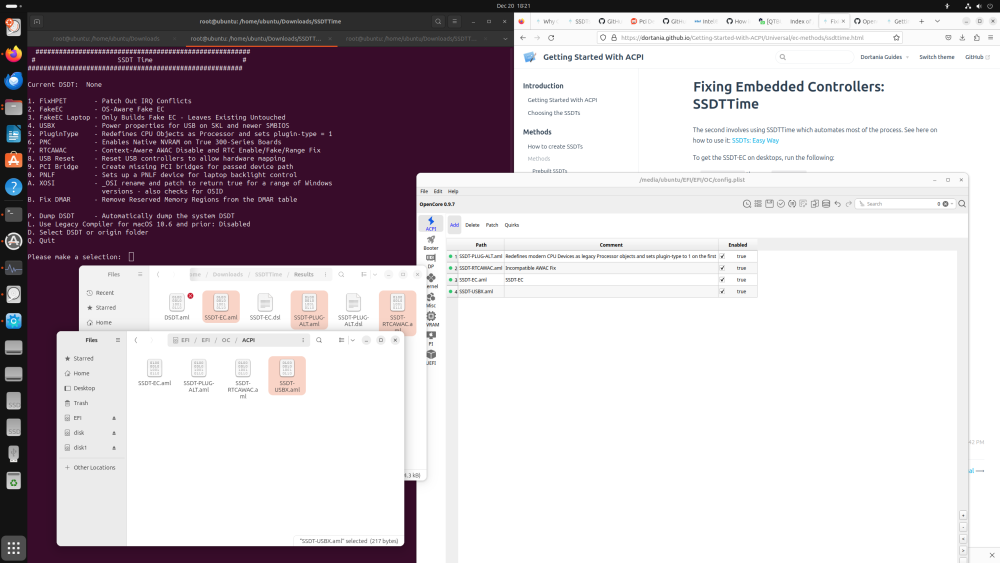Open view options chevron in the ACPI Files window
1000x563 pixels.
pyautogui.click(x=352, y=340)
